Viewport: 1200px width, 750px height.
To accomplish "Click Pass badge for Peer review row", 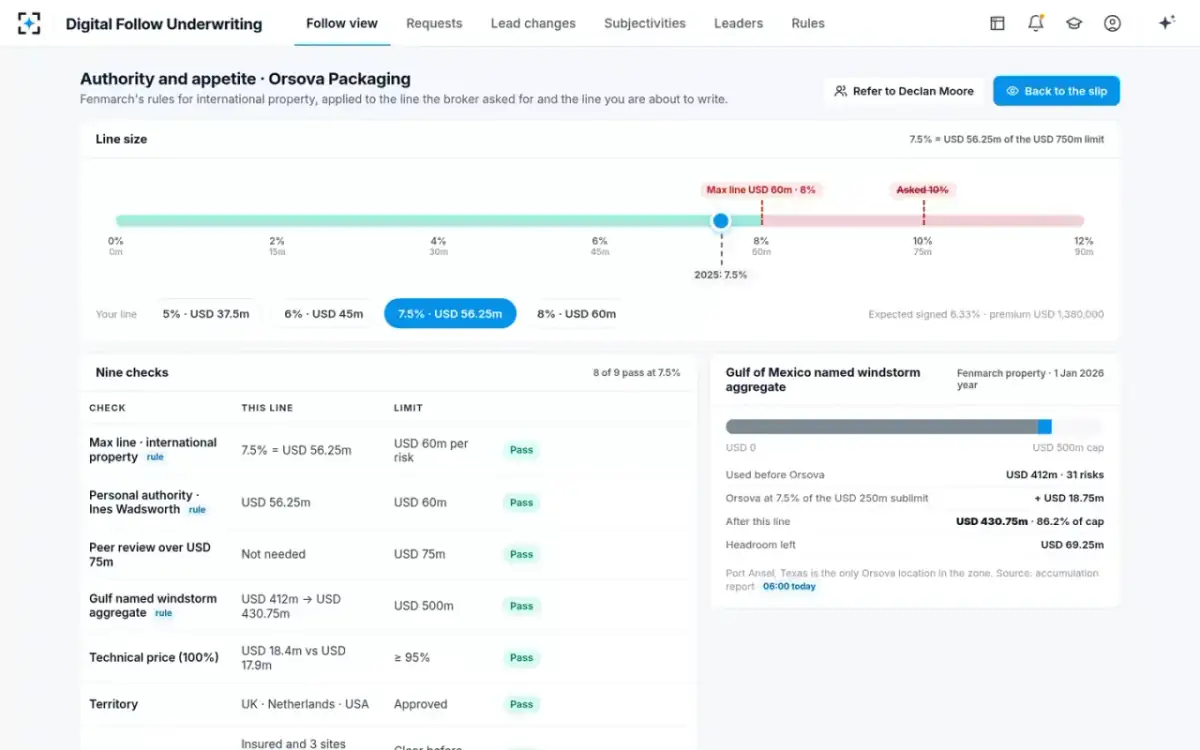I will click(521, 554).
